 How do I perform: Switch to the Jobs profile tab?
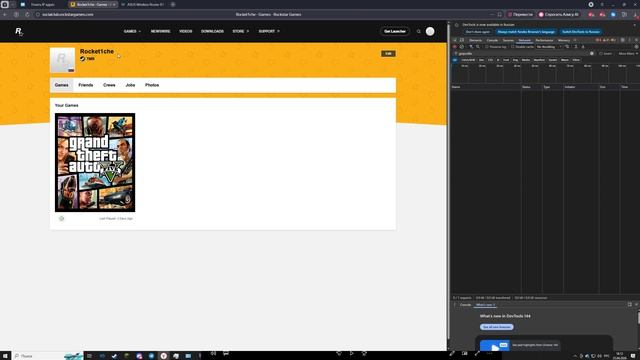(x=130, y=85)
